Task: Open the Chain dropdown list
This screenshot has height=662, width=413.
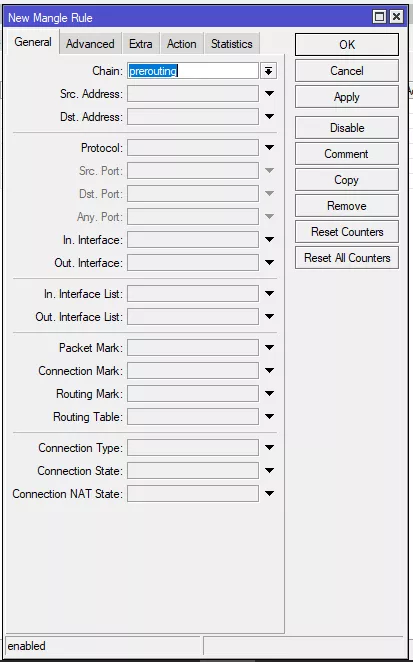Action: point(269,71)
